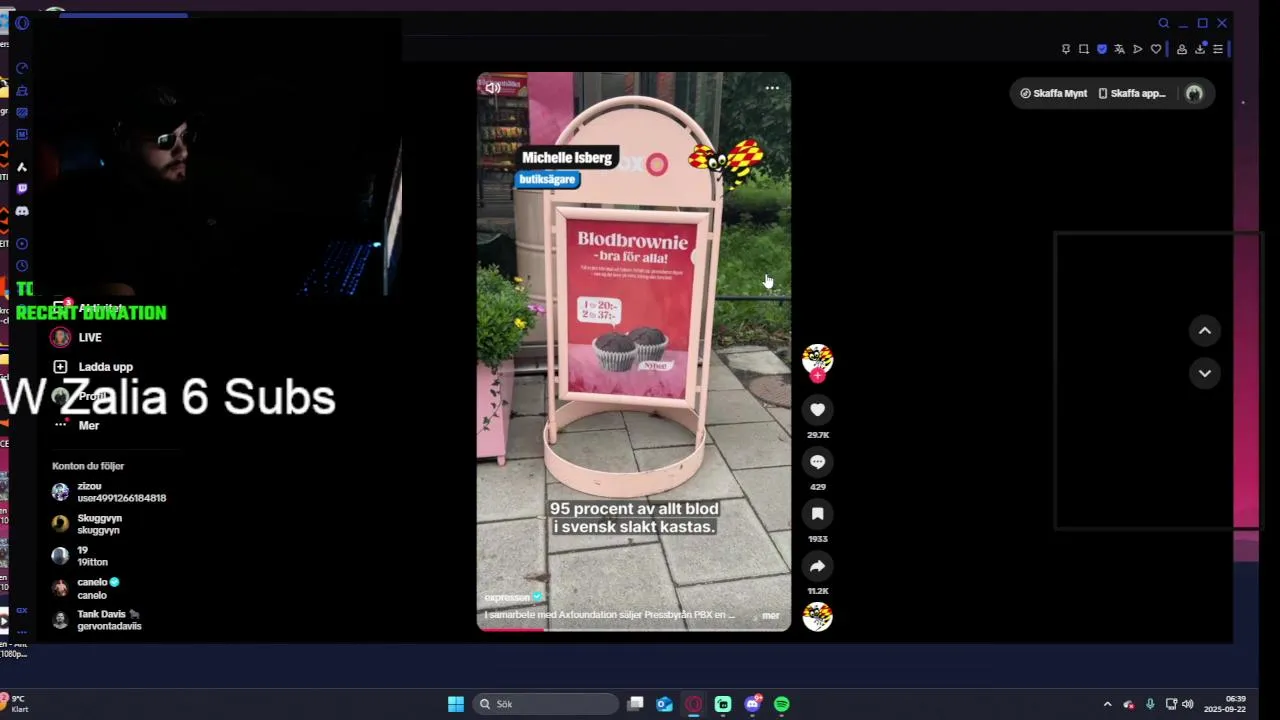Open the browser translate icon
The image size is (1280, 720).
click(1119, 49)
